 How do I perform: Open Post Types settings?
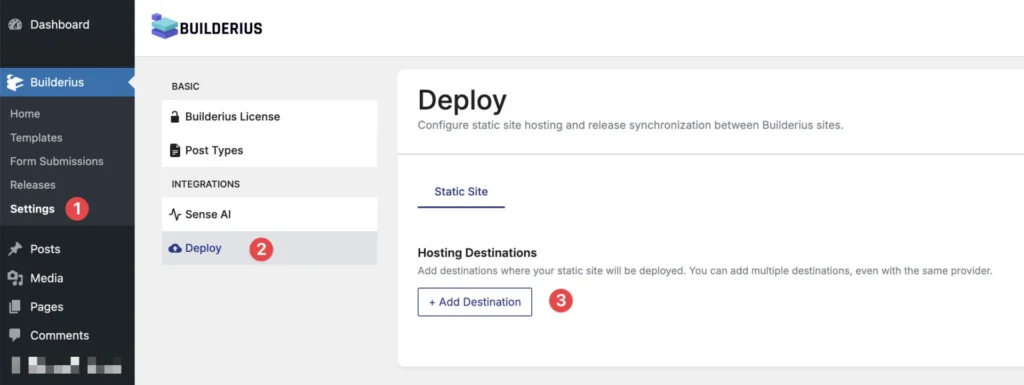(x=269, y=150)
